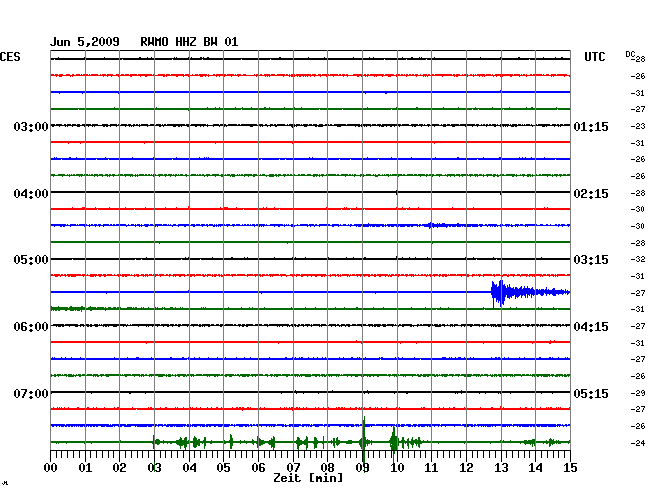The width and height of the screenshot is (650, 494).
Task: Select the DC value "-29"
Action: [x=638, y=393]
